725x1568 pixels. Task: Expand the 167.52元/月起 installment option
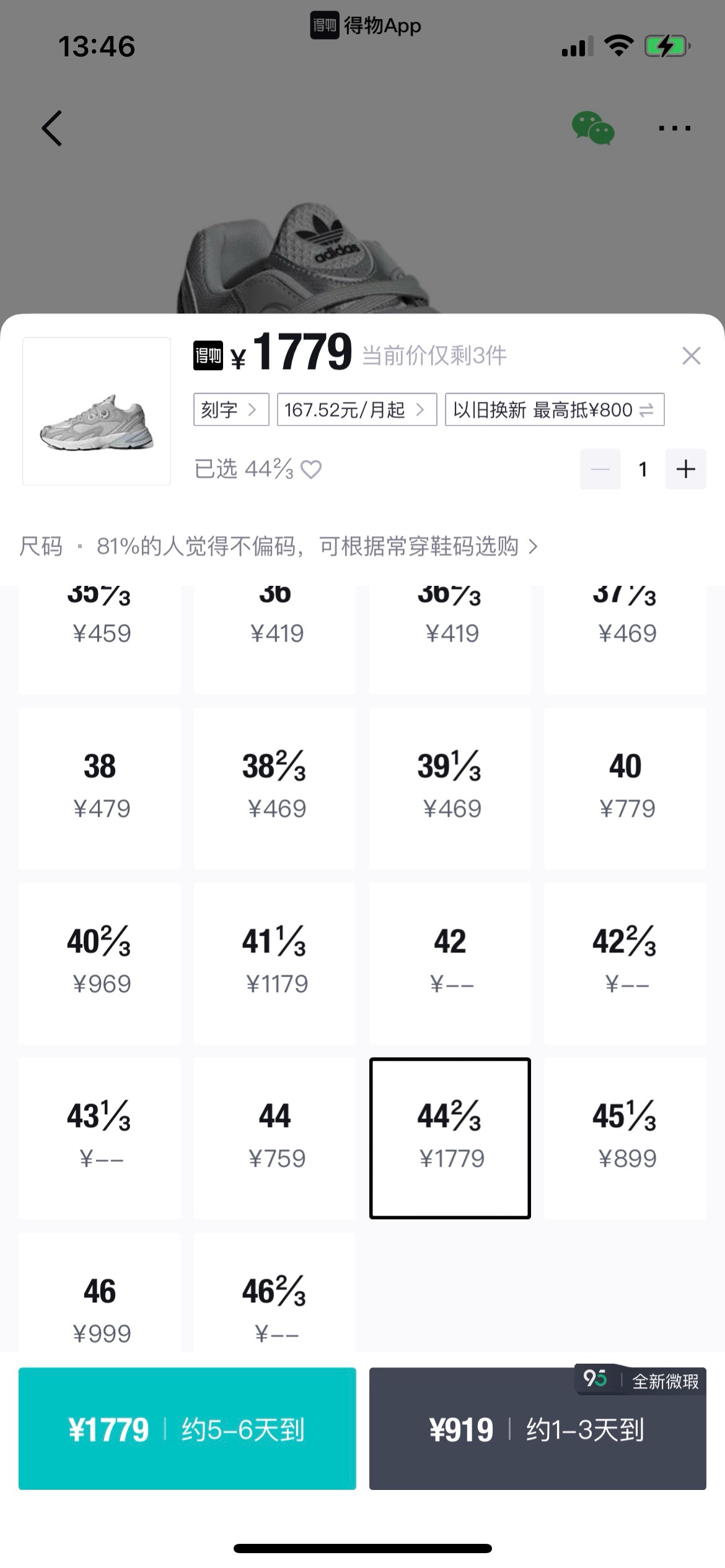(356, 409)
